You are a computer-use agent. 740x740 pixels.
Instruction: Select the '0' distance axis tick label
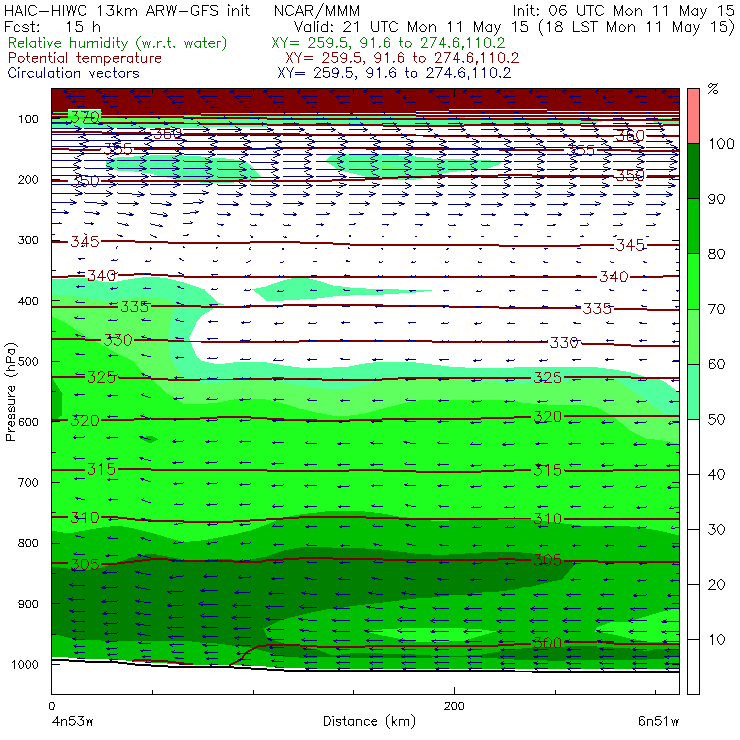pos(51,706)
